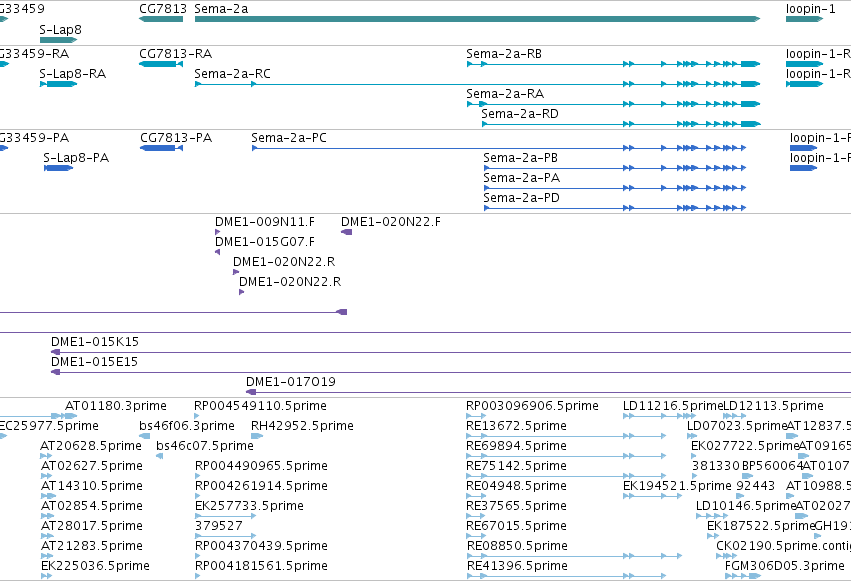Select the S-Lap8 gene glyph

59,40
